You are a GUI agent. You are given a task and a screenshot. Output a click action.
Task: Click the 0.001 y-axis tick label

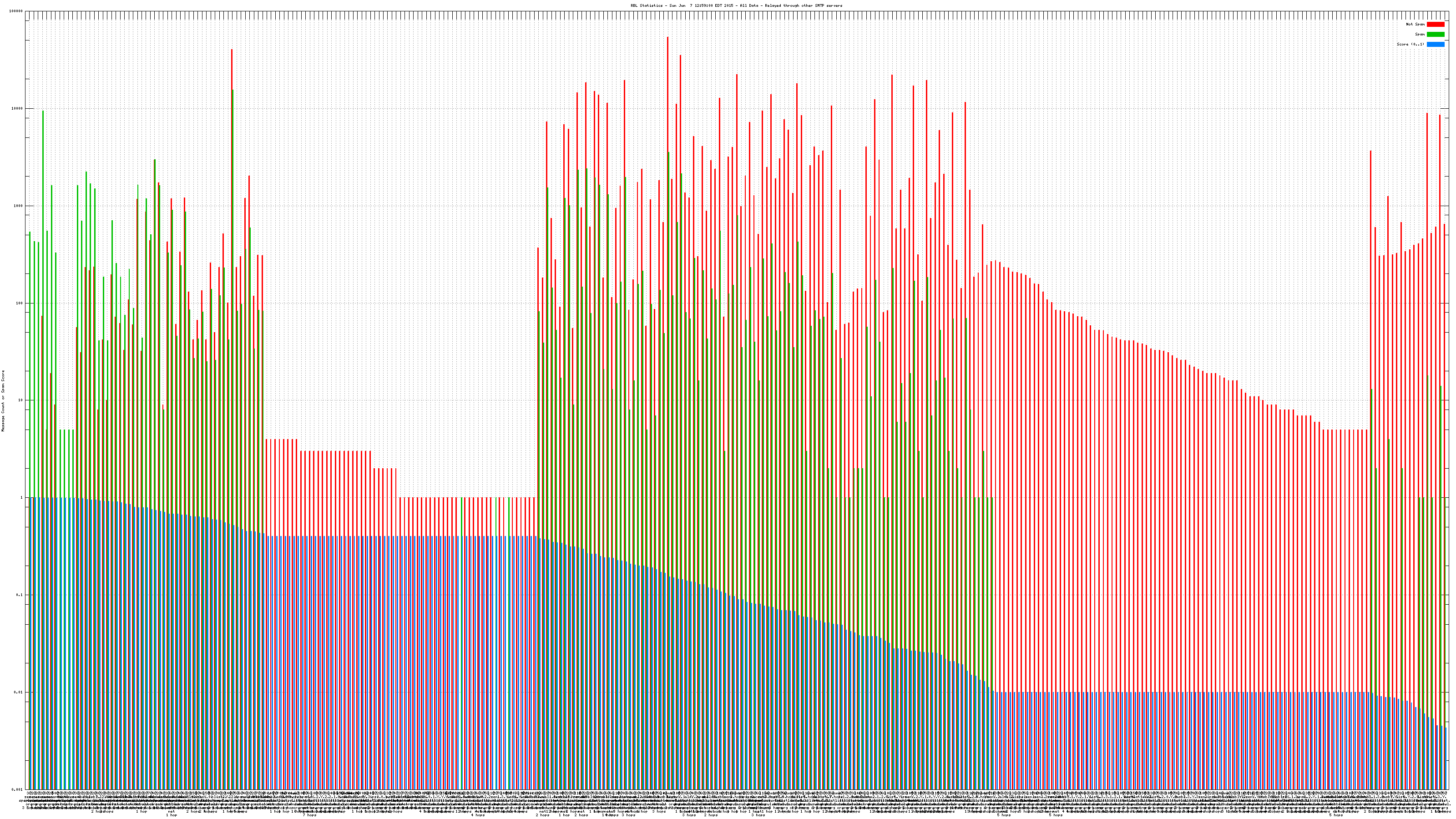pyautogui.click(x=18, y=789)
